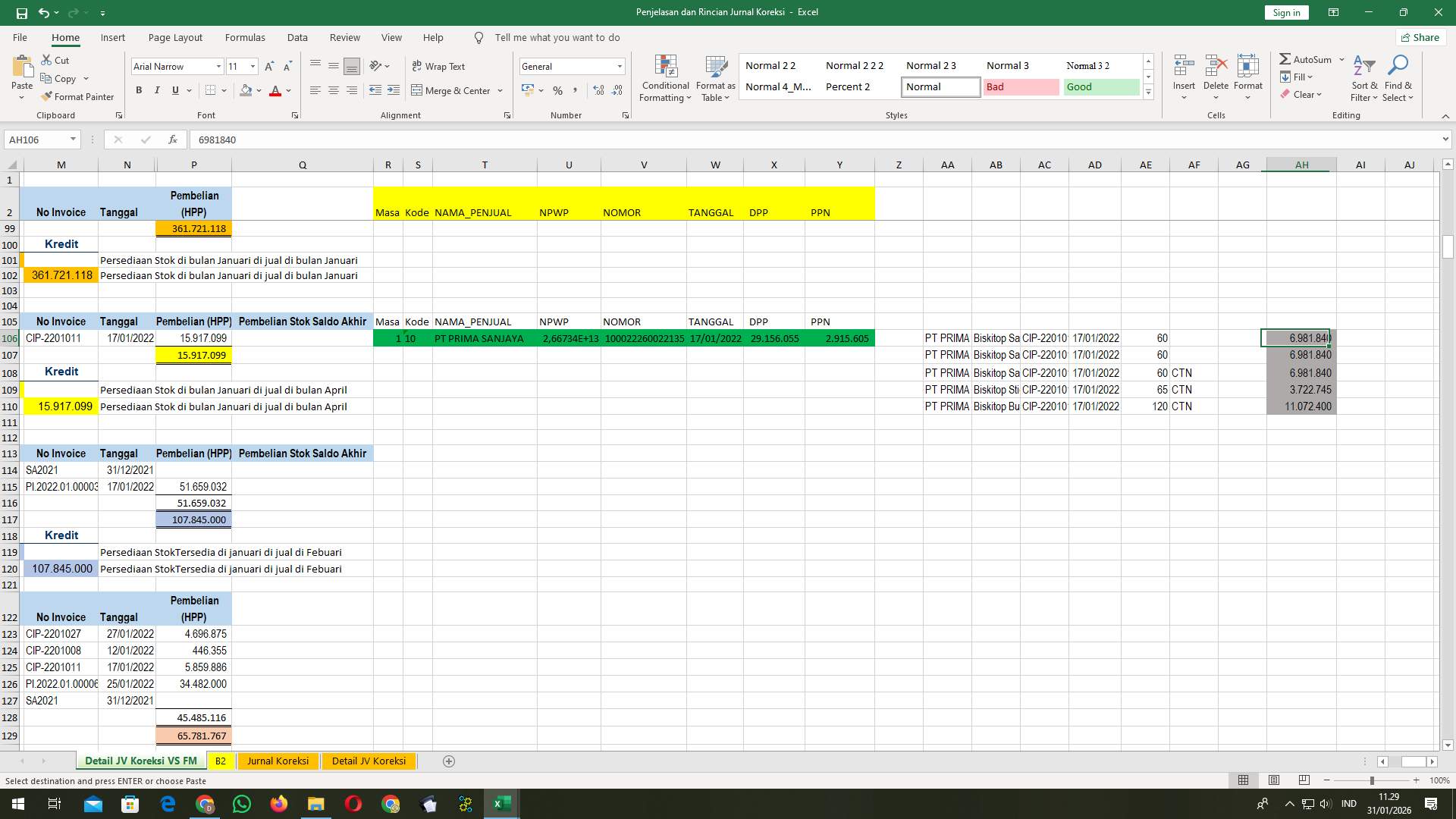Run AutoSum on the selected cells
This screenshot has width=1456, height=819.
pos(1306,58)
